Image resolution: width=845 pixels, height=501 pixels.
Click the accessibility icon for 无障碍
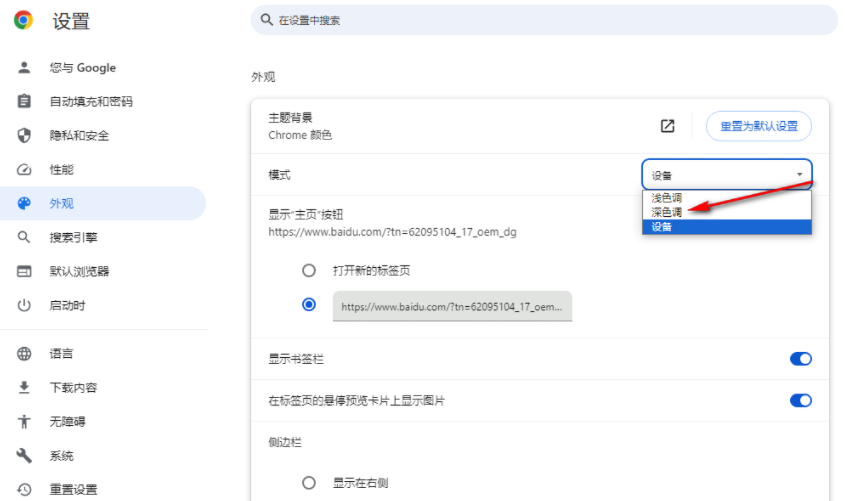click(x=24, y=421)
